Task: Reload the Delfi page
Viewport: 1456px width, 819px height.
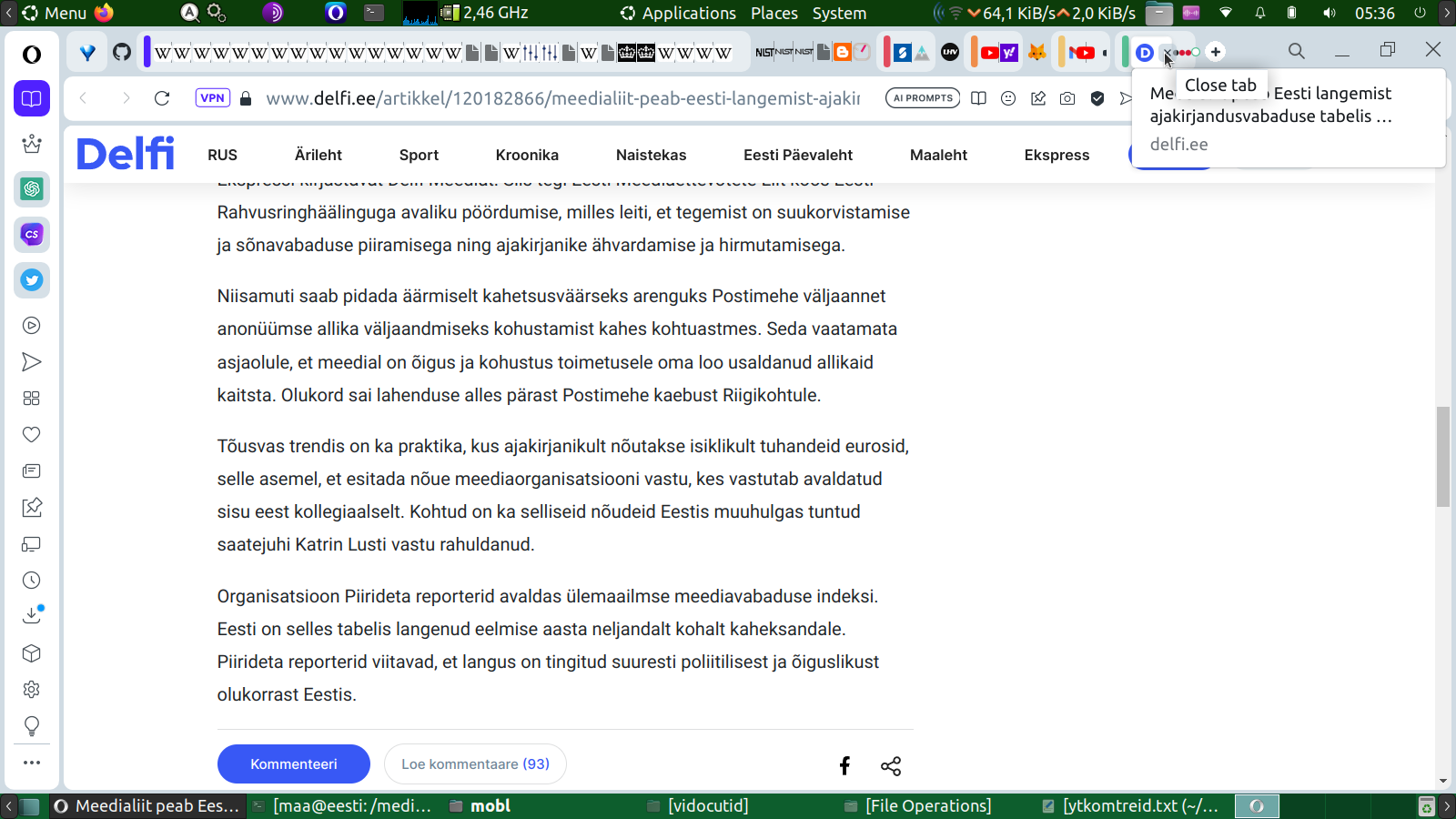Action: pos(162,98)
